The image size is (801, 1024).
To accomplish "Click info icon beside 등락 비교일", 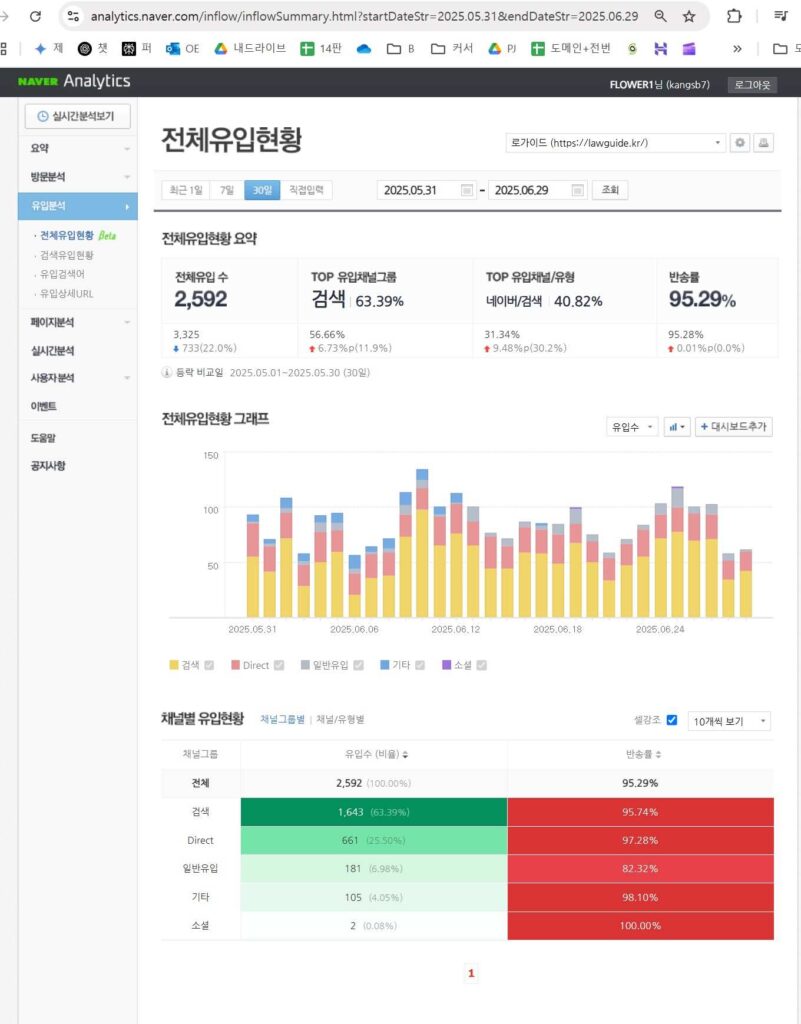I will tap(166, 372).
